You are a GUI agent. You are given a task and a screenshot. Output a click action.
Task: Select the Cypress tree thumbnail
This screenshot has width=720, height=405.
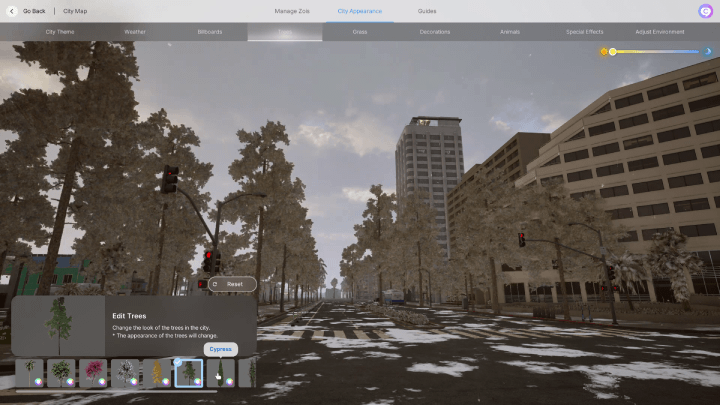[220, 372]
